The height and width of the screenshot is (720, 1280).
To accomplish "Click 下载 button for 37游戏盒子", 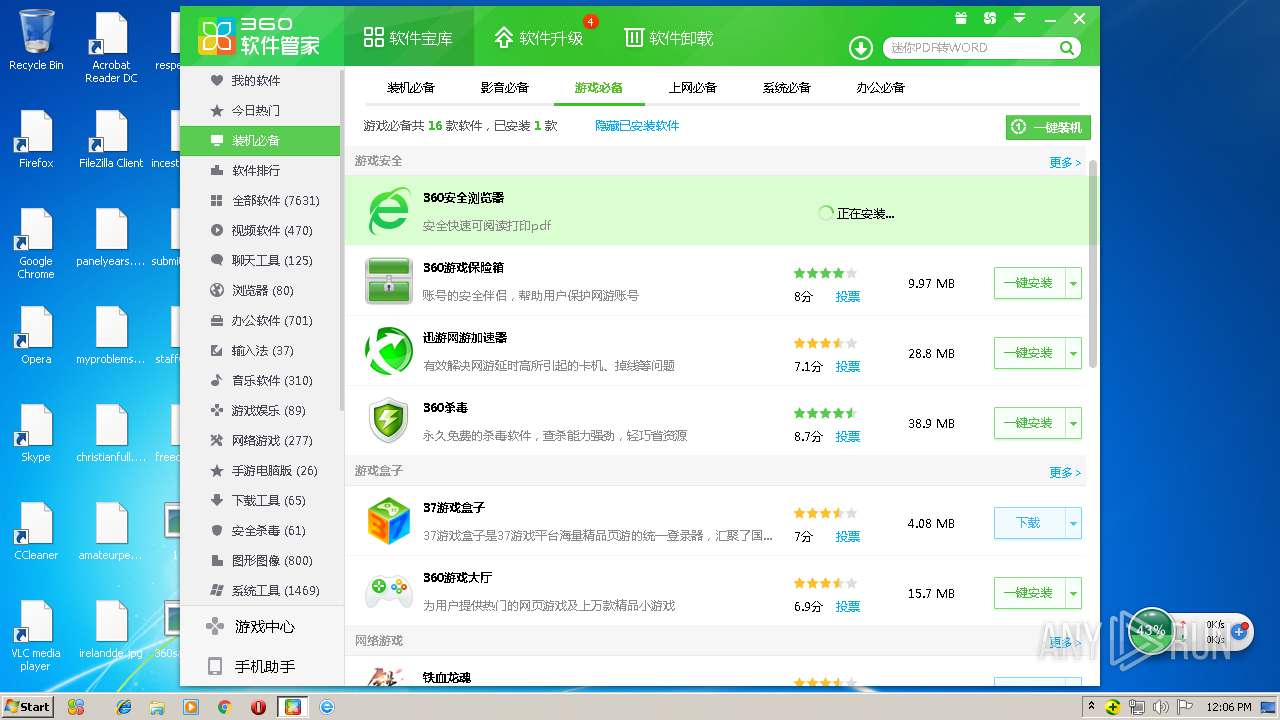I will (1029, 523).
